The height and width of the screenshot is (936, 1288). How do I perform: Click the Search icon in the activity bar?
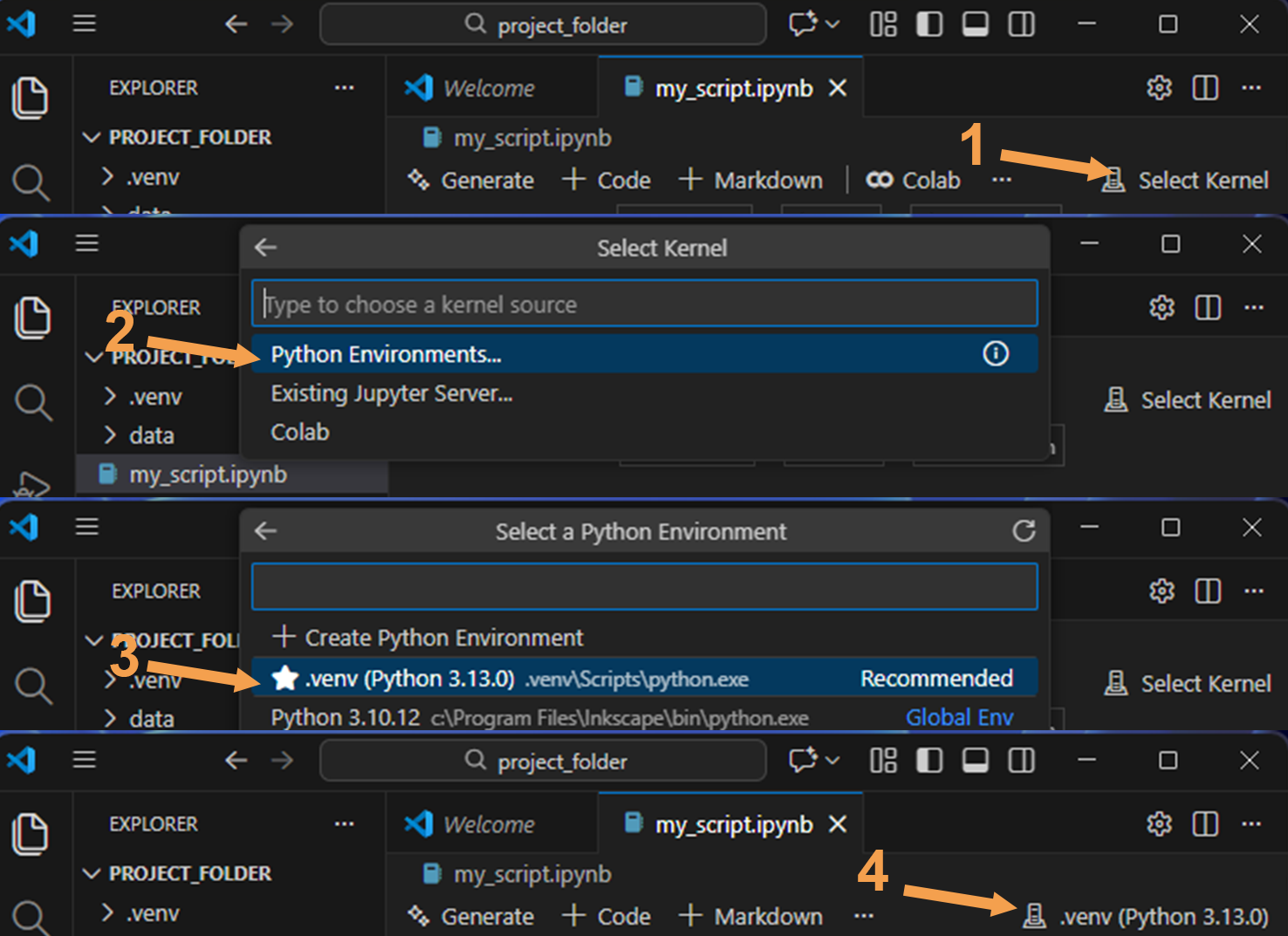[x=33, y=183]
